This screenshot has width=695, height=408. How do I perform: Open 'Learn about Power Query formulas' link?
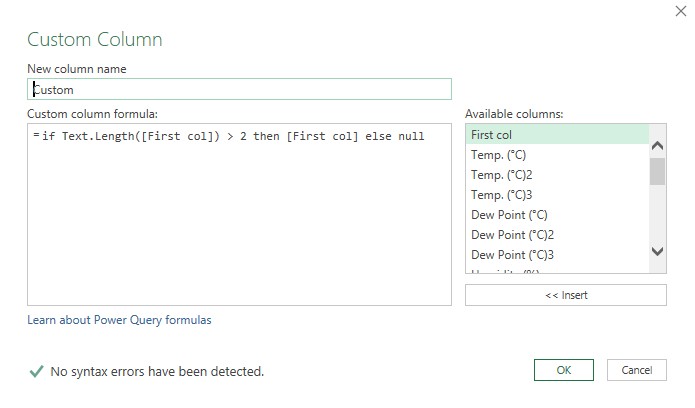(119, 320)
